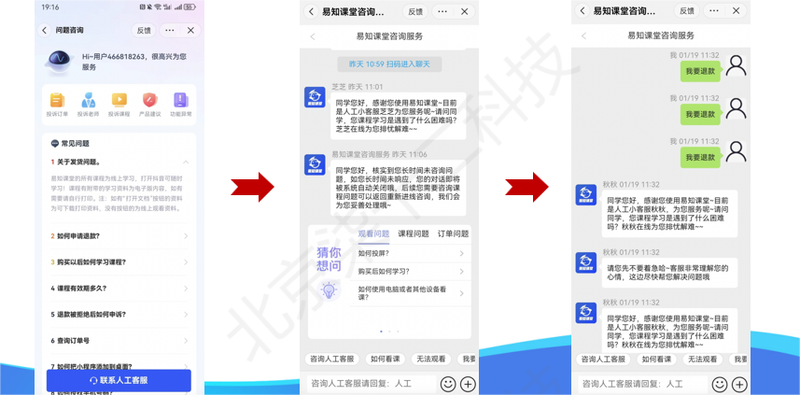Image resolution: width=800 pixels, height=395 pixels.
Task: Collapse the 关于发货问题 answer
Action: pyautogui.click(x=185, y=162)
